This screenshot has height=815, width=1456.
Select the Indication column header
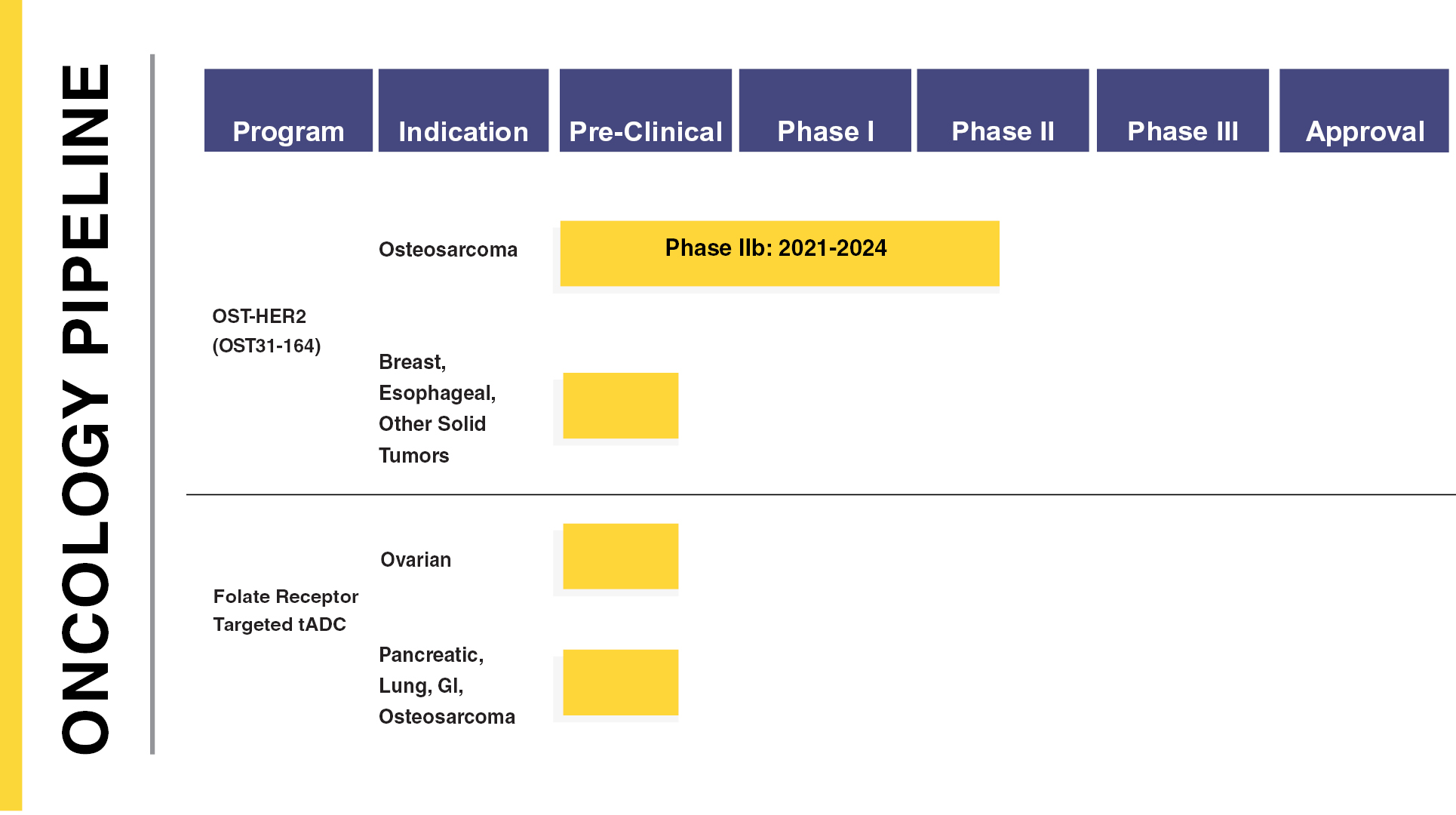463,110
